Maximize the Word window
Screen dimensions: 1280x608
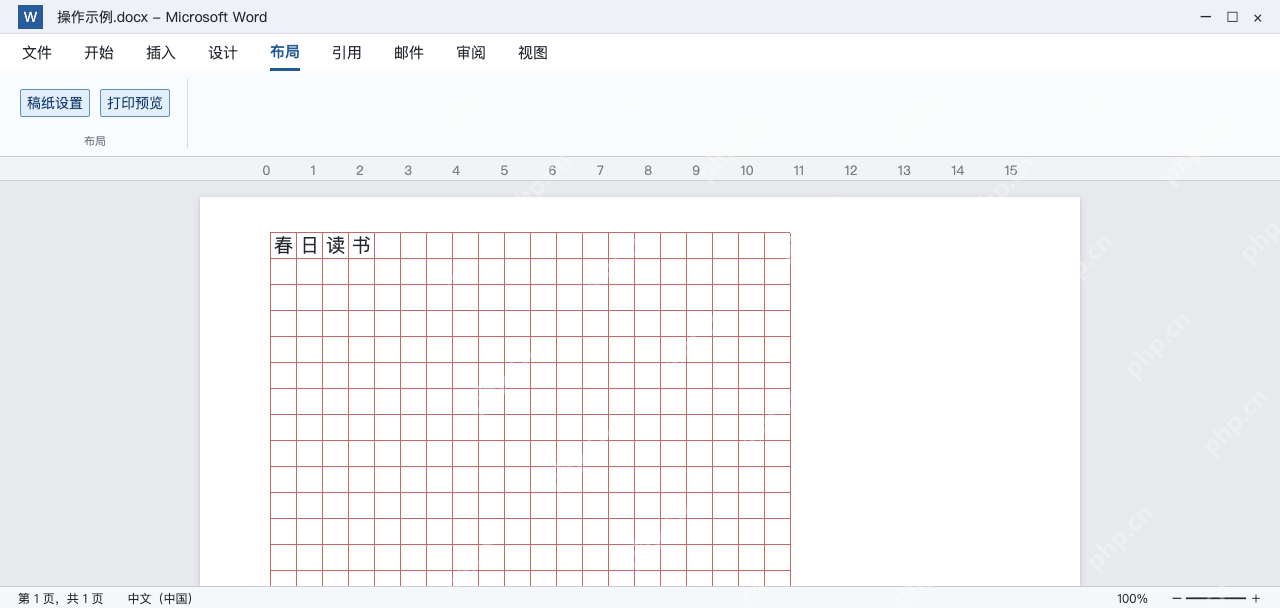pyautogui.click(x=1232, y=17)
